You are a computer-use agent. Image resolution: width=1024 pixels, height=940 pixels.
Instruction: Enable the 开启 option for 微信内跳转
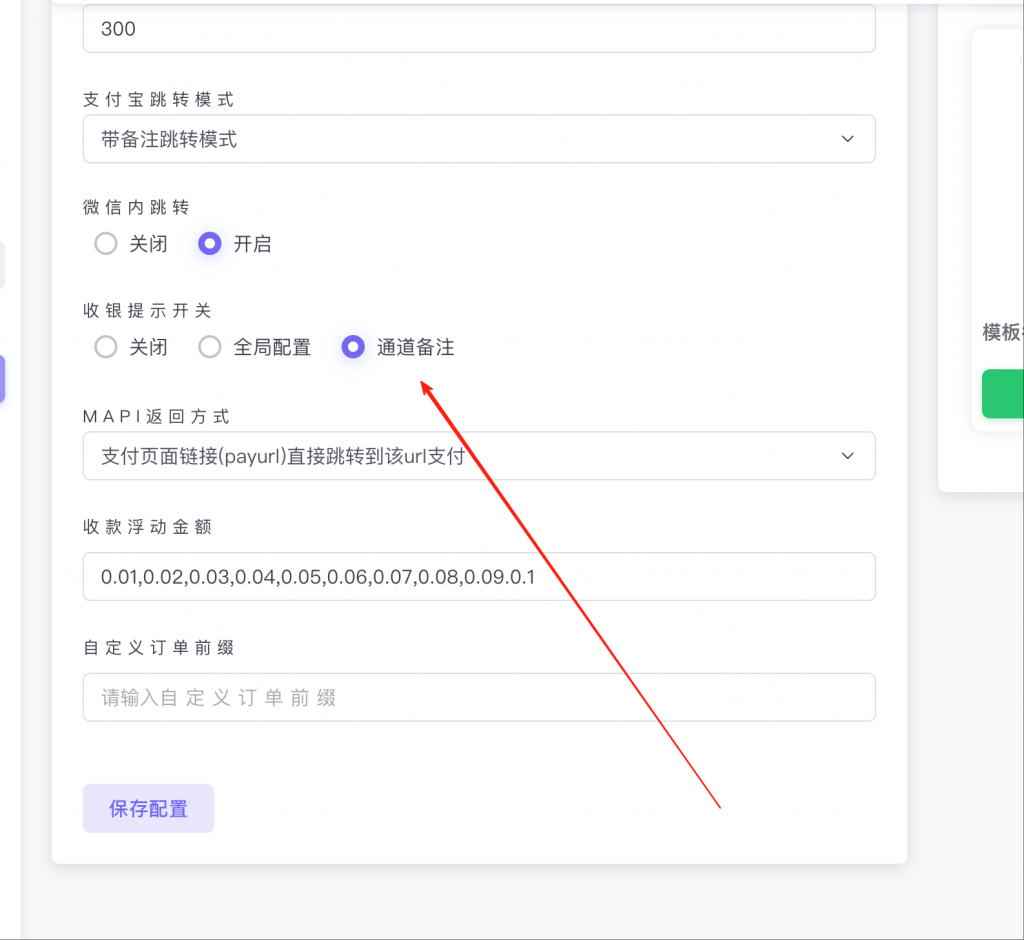pyautogui.click(x=209, y=243)
